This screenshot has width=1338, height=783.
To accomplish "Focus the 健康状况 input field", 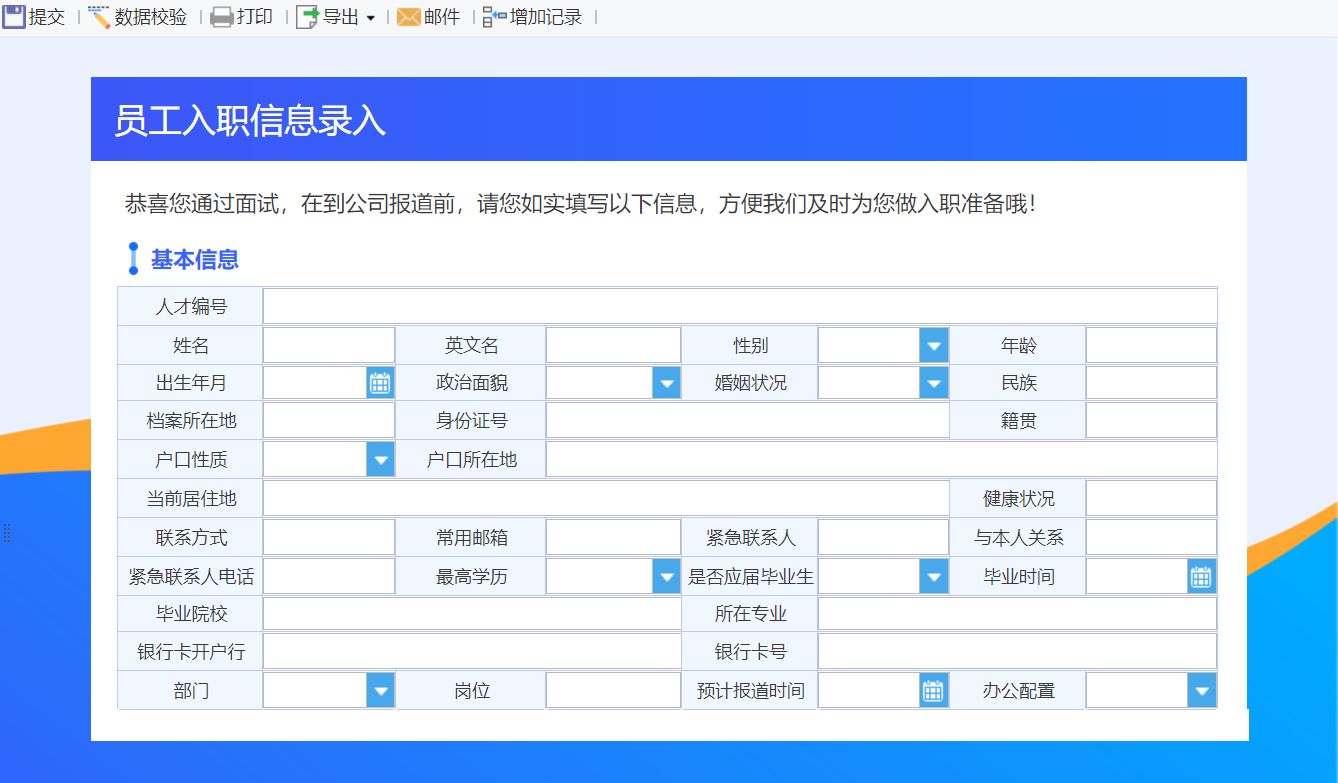I will [x=1151, y=498].
